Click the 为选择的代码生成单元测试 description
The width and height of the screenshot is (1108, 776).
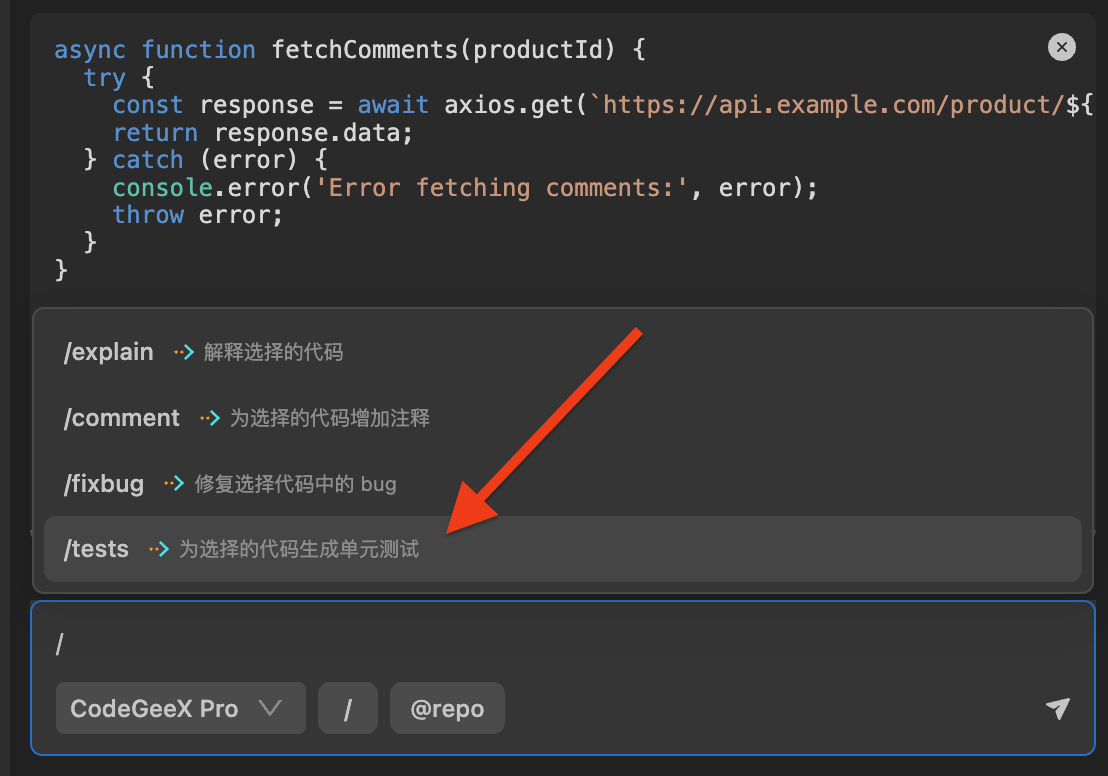pos(299,549)
